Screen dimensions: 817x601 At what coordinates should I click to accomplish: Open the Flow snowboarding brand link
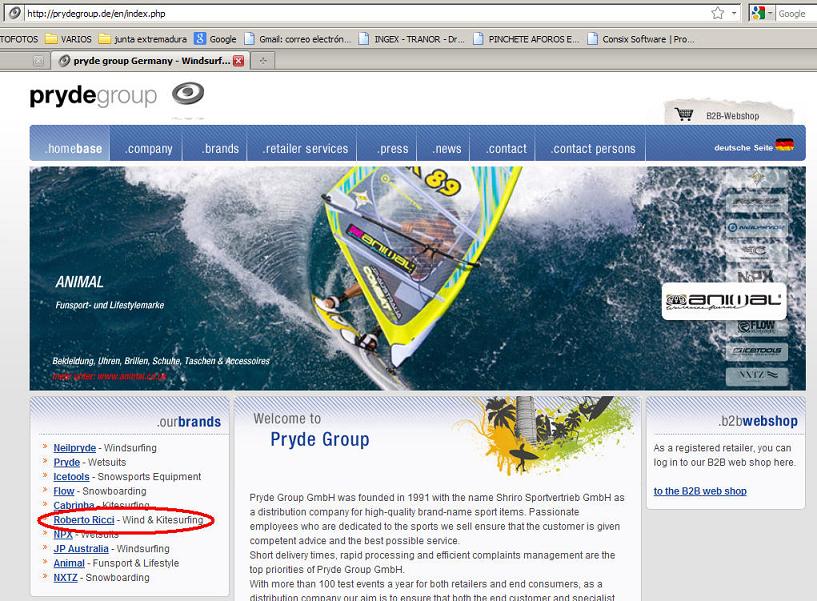[64, 491]
